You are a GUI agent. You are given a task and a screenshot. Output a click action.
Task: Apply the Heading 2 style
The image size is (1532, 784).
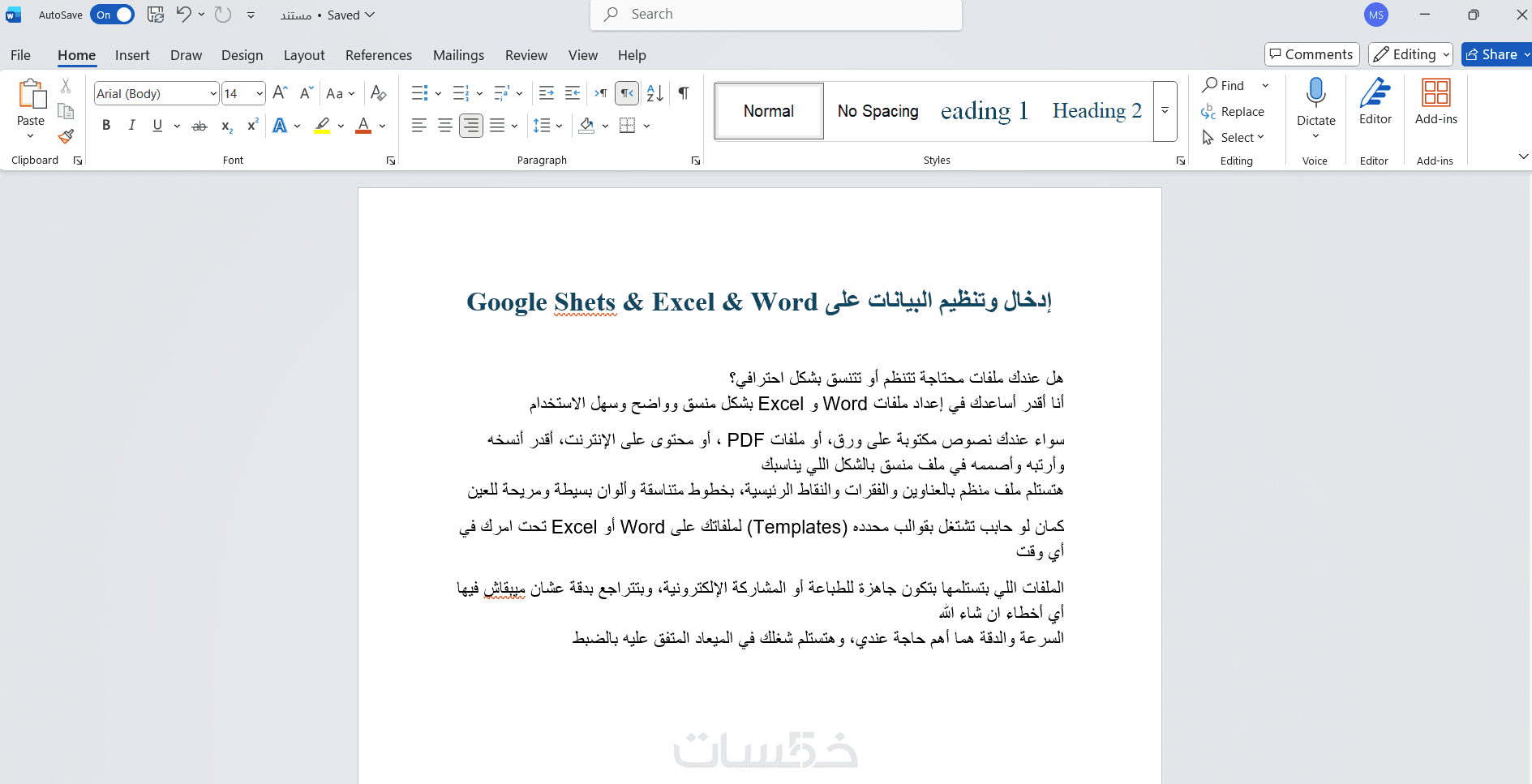[x=1096, y=111]
